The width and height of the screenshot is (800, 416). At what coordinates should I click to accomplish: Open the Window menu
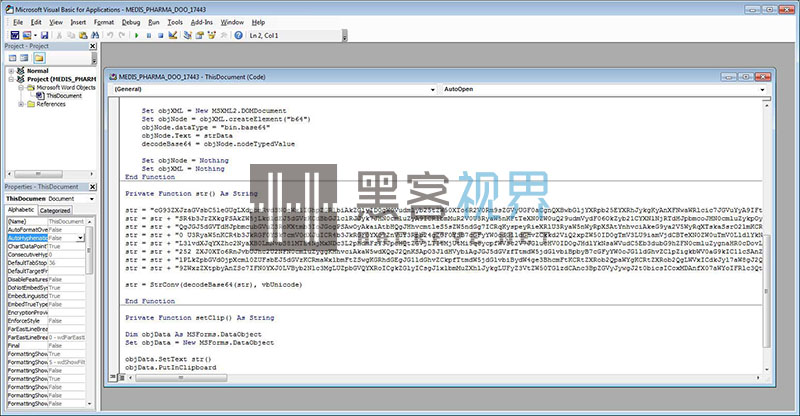point(232,22)
